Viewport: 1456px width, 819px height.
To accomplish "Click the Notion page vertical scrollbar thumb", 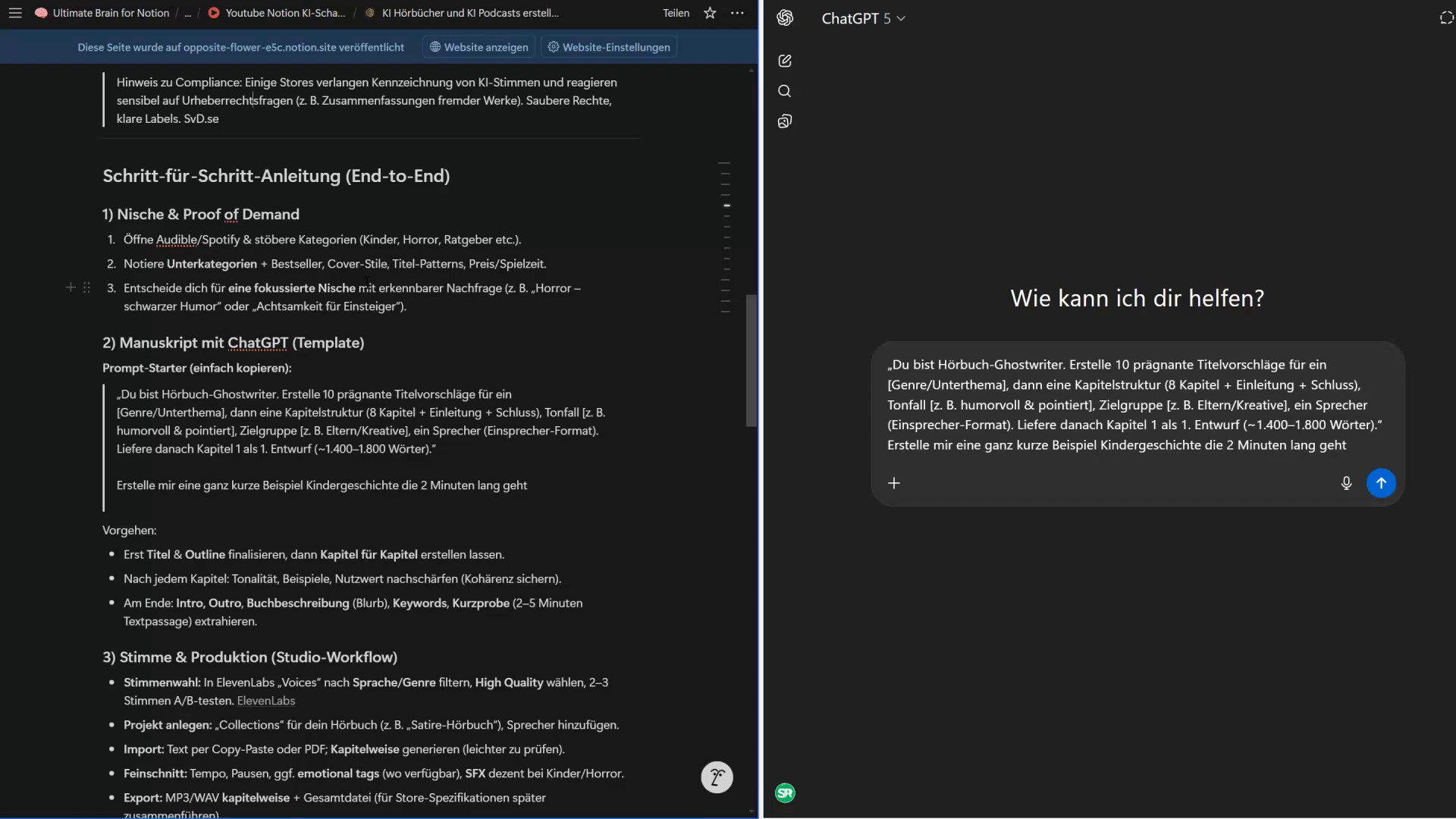I will [752, 360].
